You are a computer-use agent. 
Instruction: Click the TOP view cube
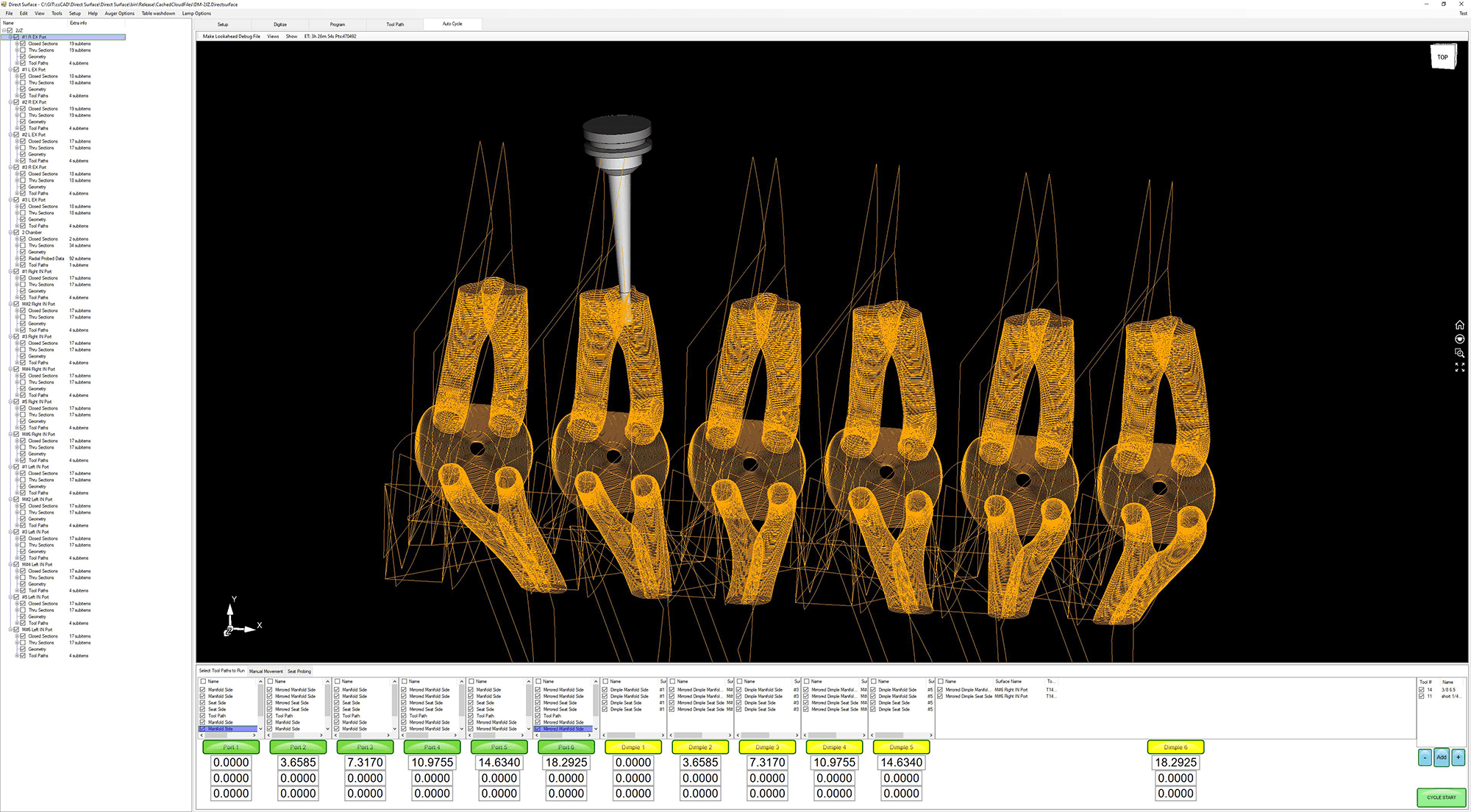[1442, 57]
